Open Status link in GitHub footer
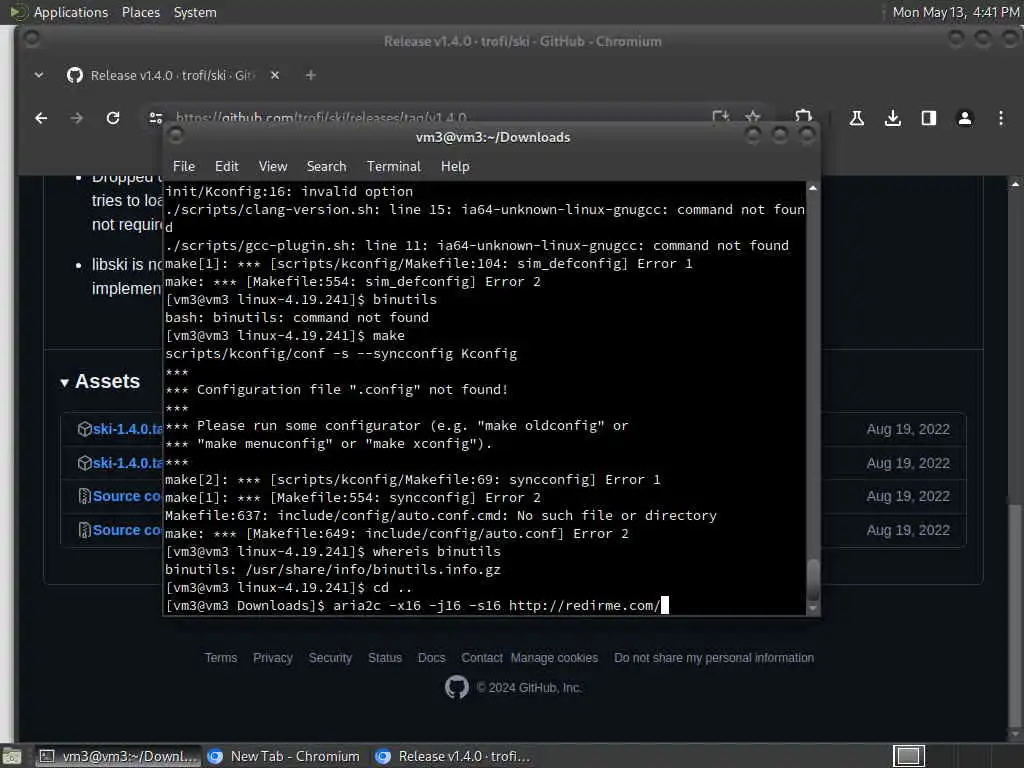1024x768 pixels. [x=385, y=658]
